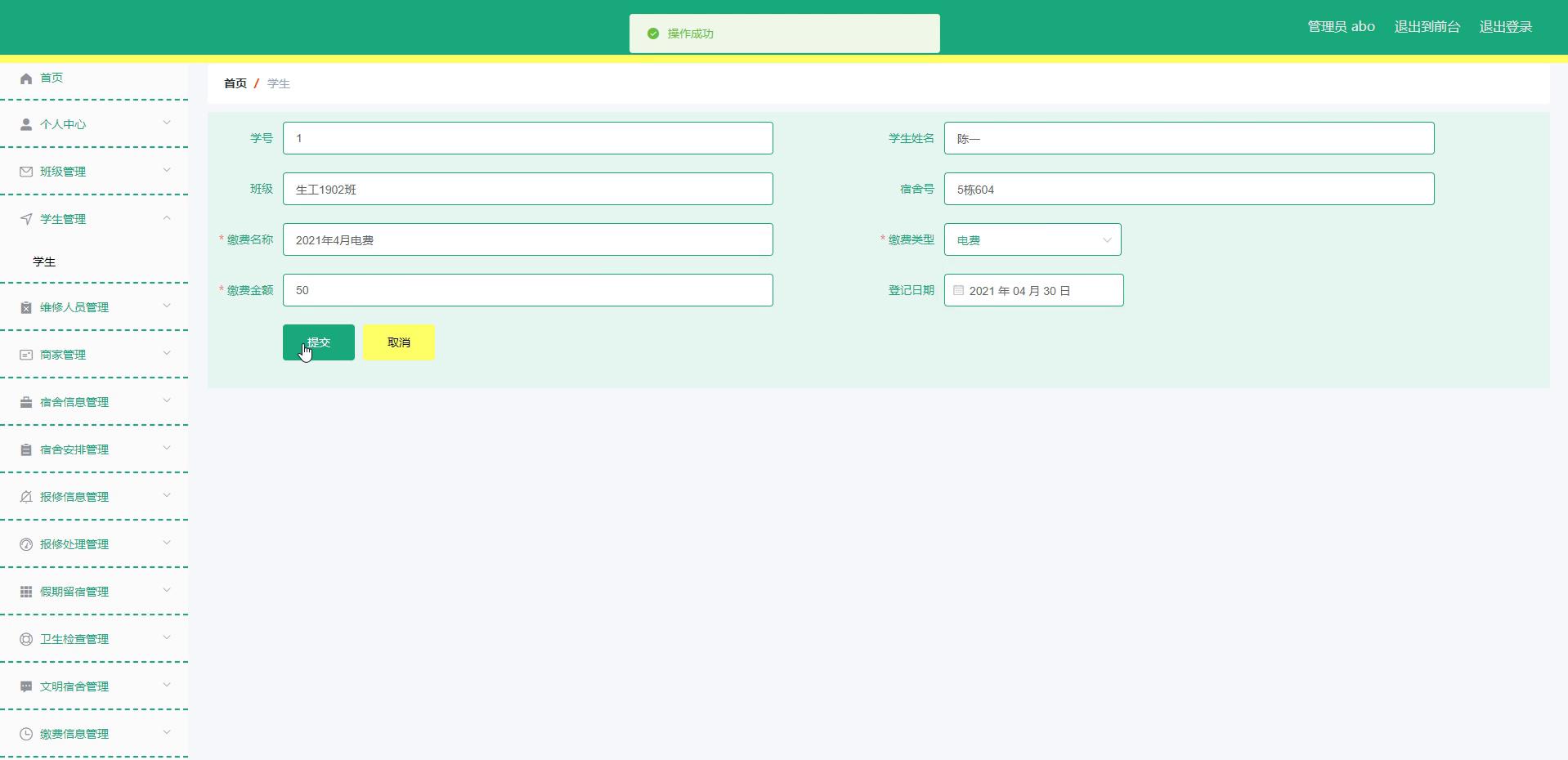Click 退出登录 link
The width and height of the screenshot is (1568, 760).
(1505, 27)
